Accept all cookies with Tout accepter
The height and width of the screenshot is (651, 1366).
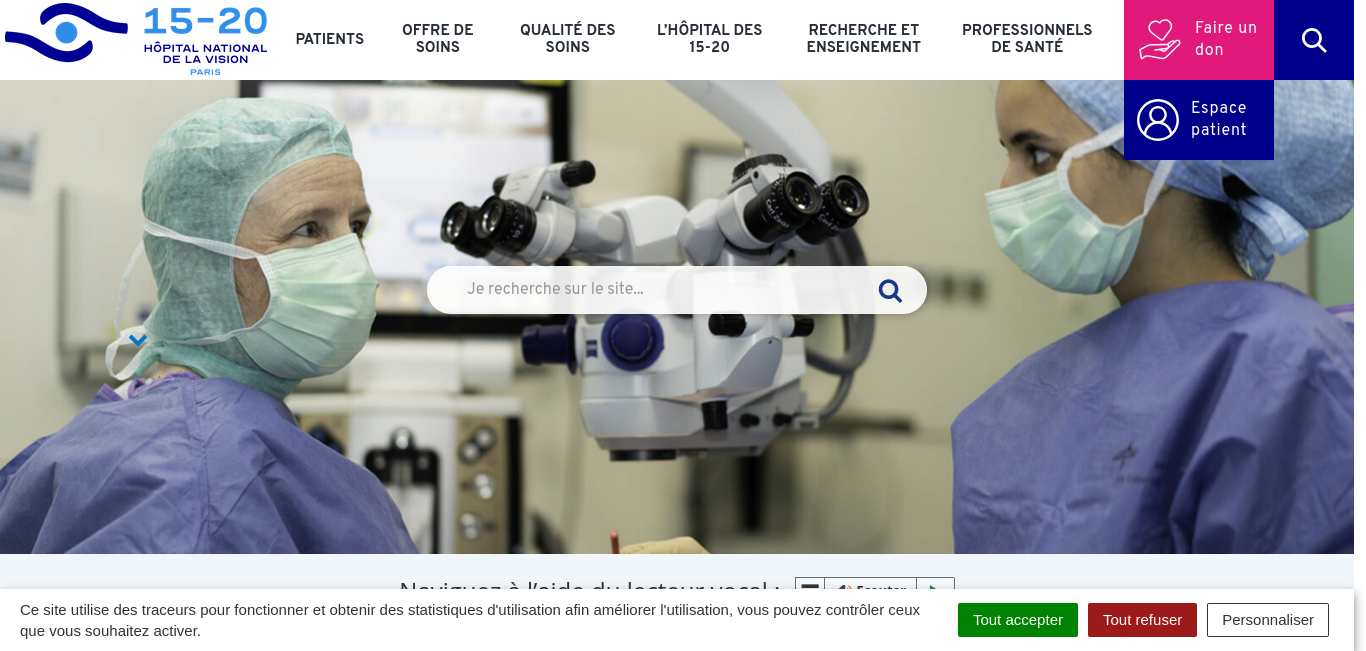pyautogui.click(x=1018, y=620)
